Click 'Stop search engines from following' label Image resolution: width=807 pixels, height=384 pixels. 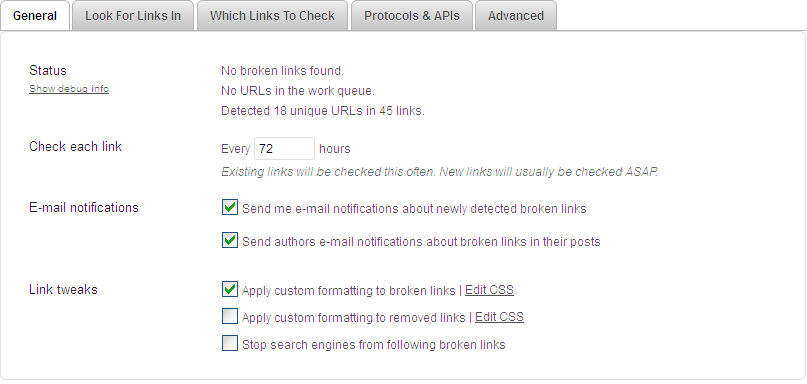(x=374, y=345)
